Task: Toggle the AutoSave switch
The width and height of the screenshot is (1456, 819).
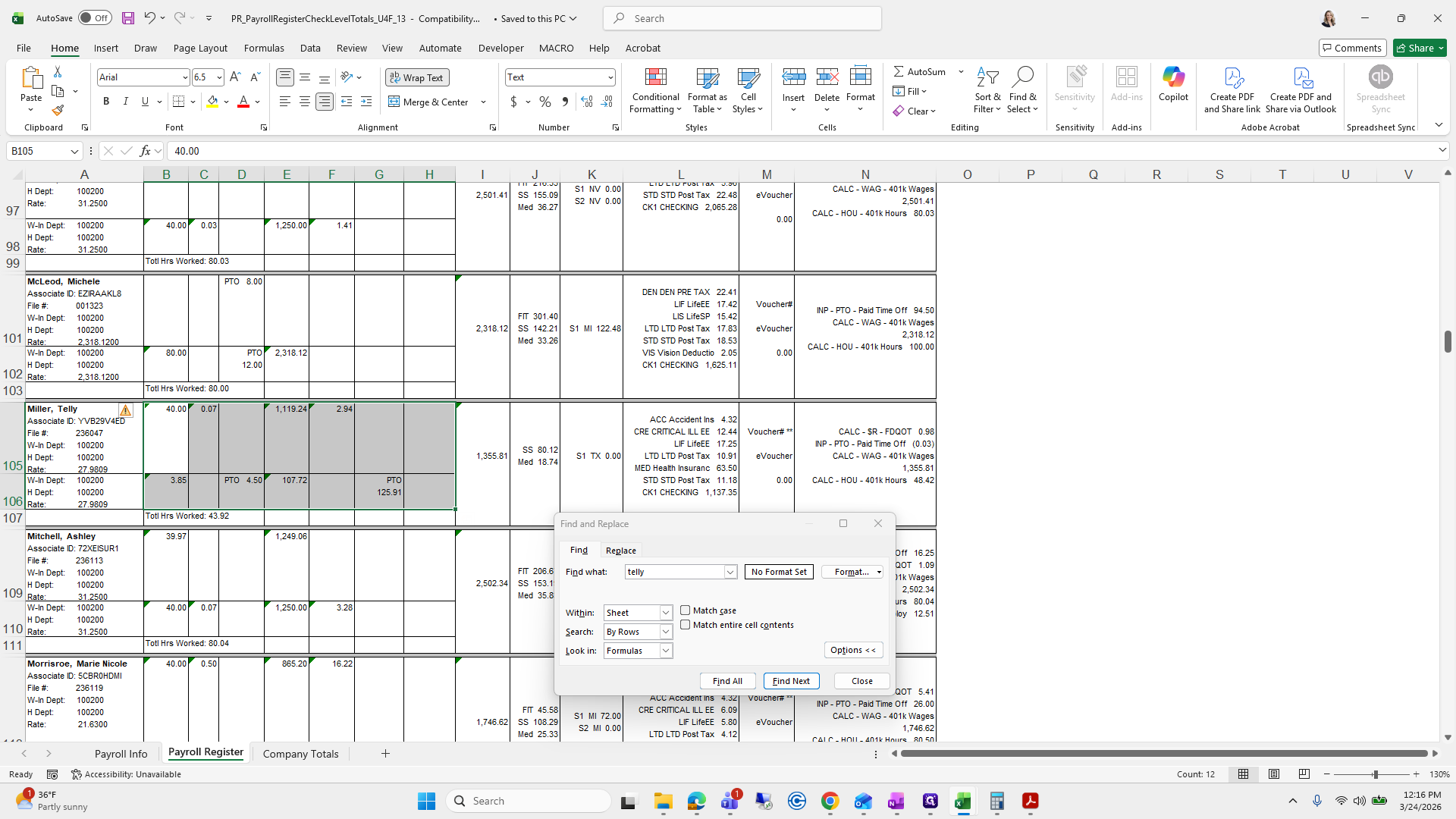Action: [x=95, y=18]
